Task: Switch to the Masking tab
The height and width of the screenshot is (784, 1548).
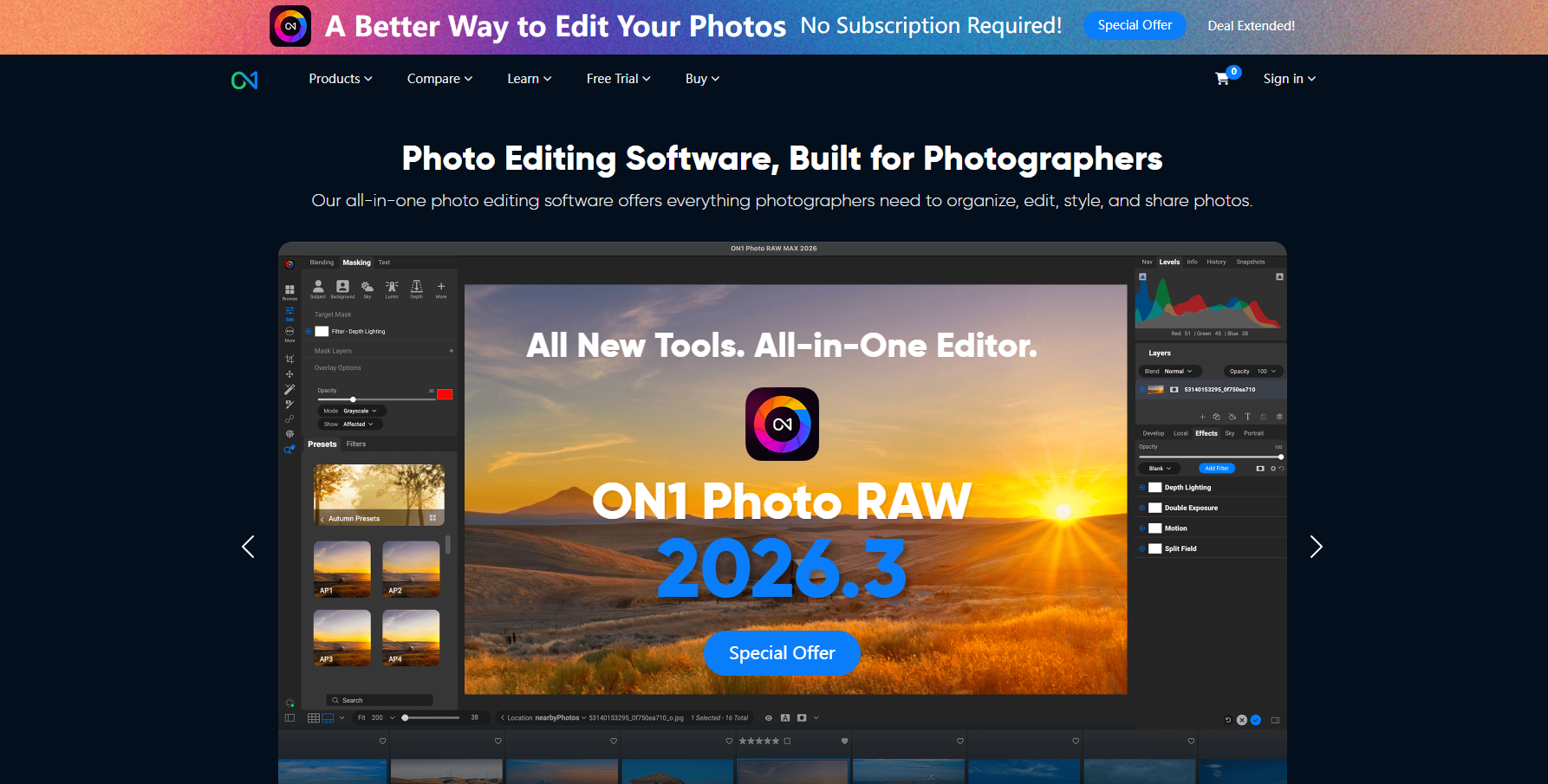Action: (x=356, y=262)
